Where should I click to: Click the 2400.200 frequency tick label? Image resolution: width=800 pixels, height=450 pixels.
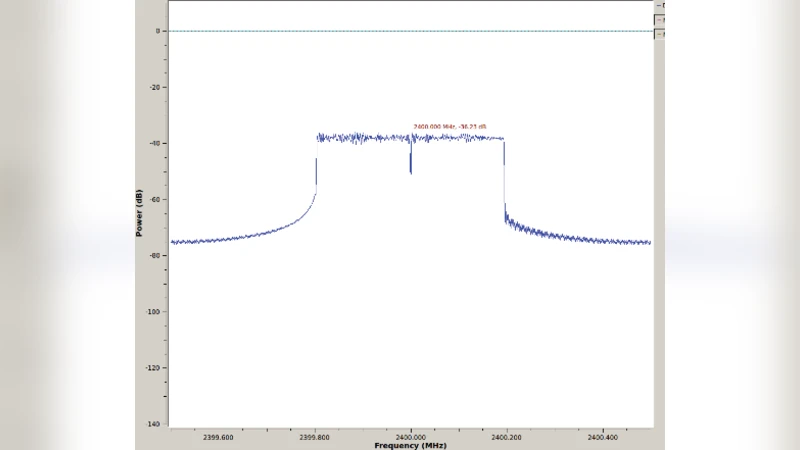tap(506, 436)
